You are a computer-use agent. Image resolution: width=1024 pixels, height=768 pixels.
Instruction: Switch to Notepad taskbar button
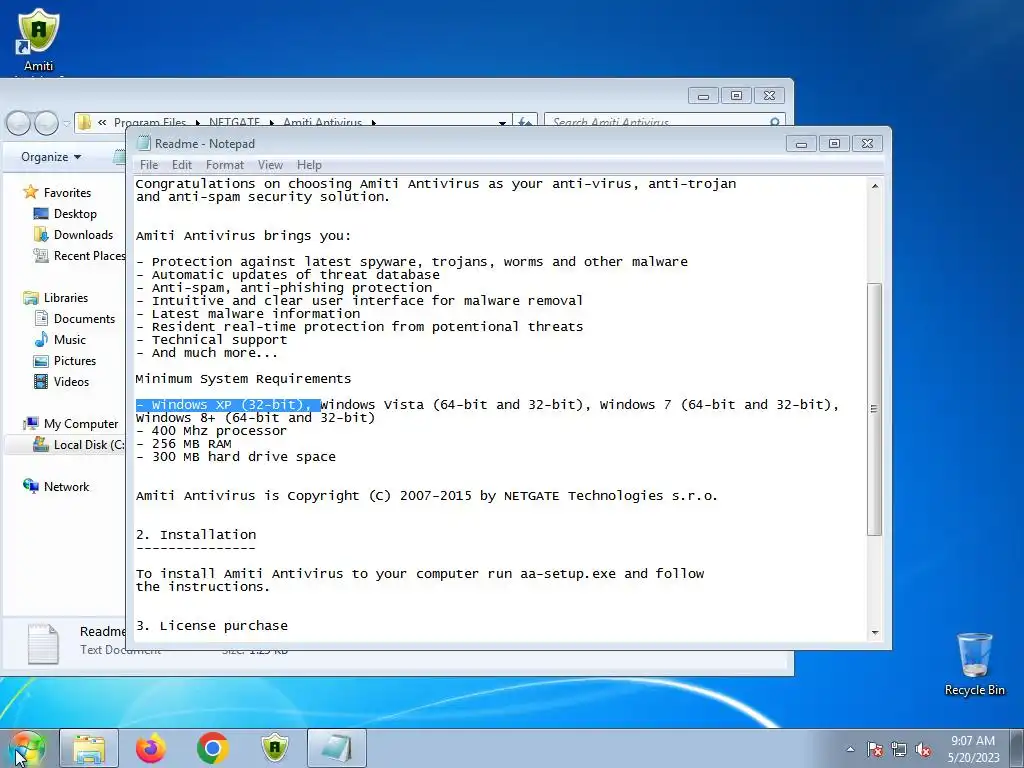pyautogui.click(x=336, y=748)
